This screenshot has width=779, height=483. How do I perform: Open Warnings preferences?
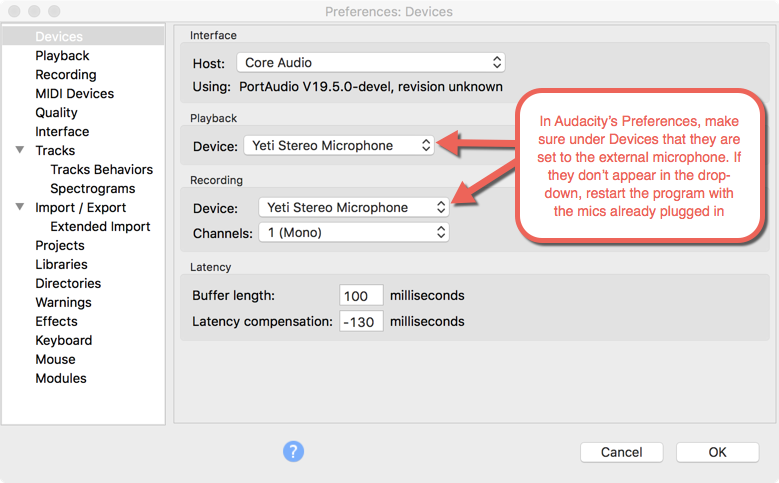pos(63,302)
